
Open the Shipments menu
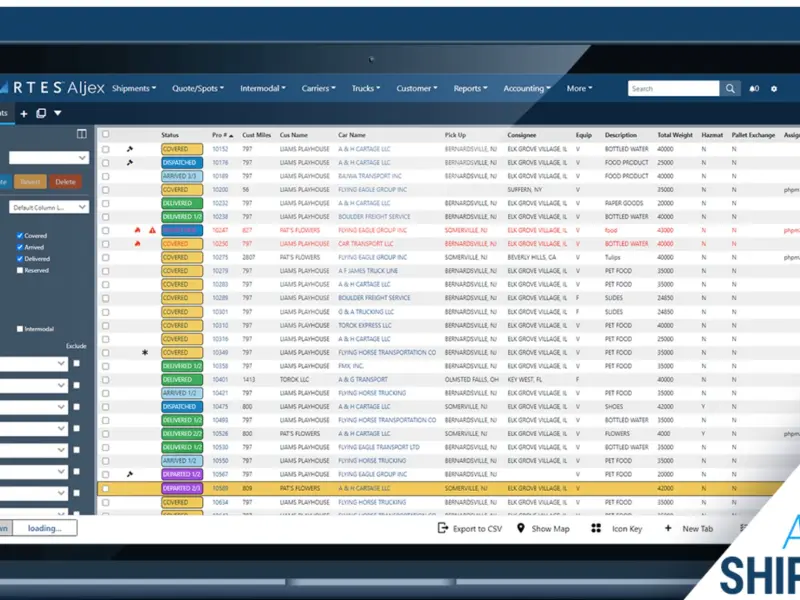point(134,88)
